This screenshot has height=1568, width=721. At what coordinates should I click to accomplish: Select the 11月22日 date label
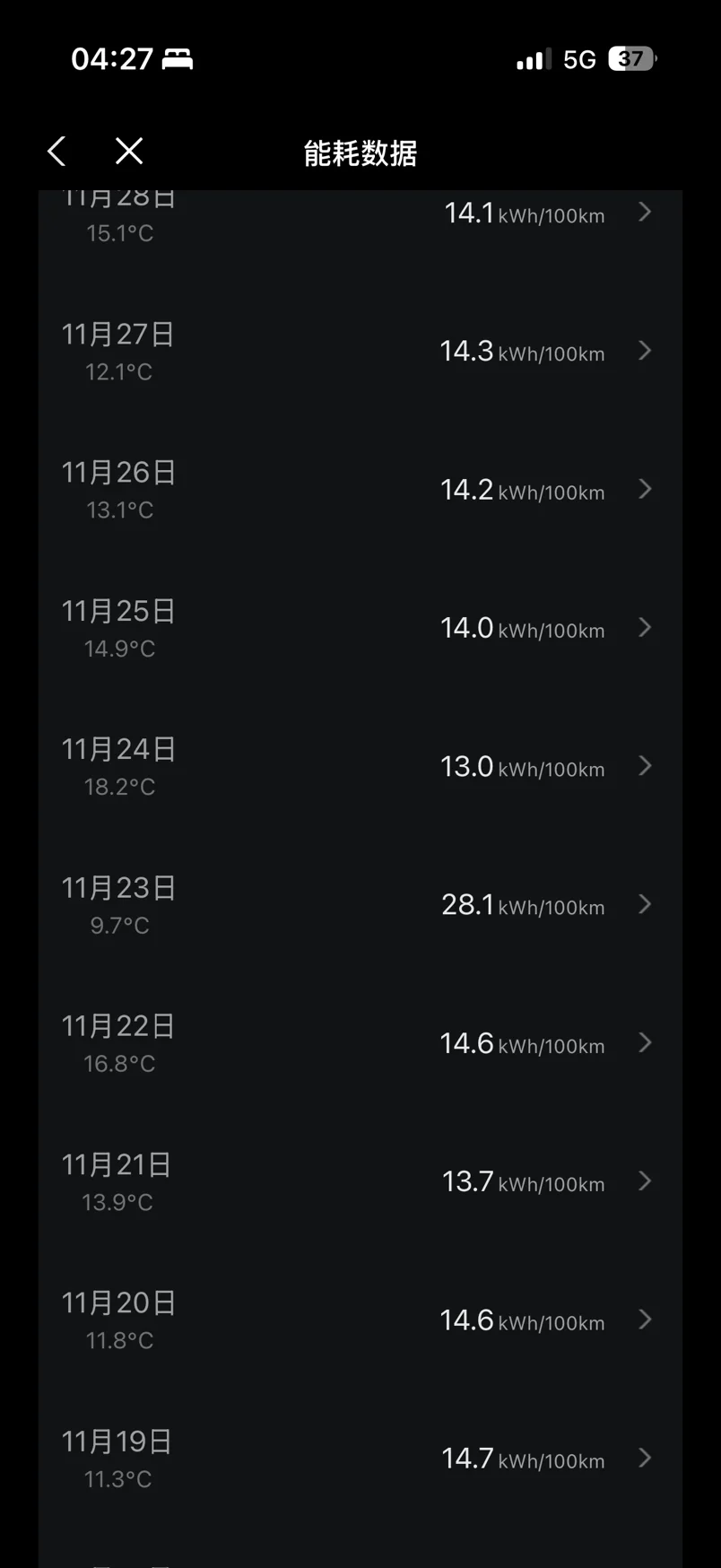pyautogui.click(x=118, y=1026)
